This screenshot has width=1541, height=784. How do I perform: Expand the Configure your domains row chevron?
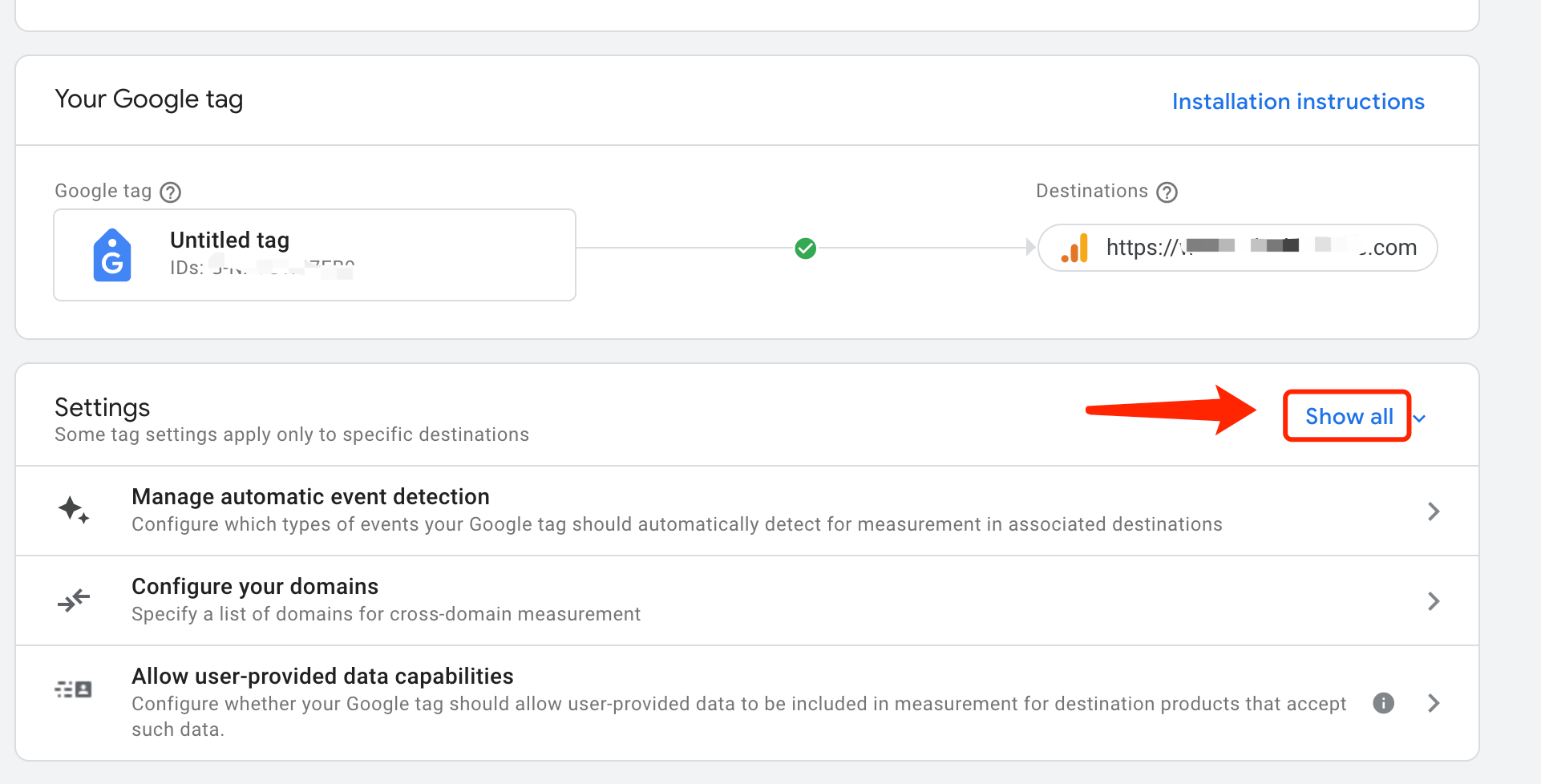pos(1434,601)
